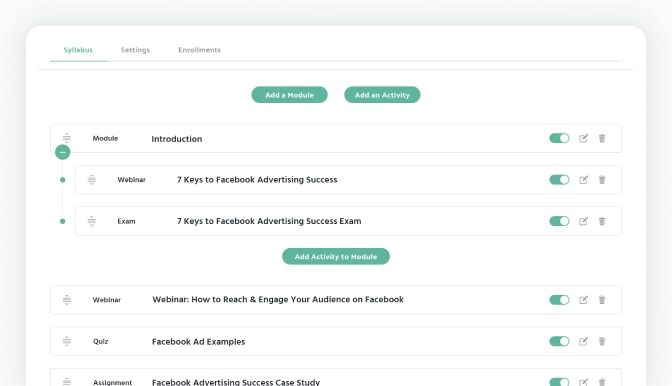Viewport: 672px width, 386px height.
Task: Click the Add a Module button
Action: [x=290, y=95]
